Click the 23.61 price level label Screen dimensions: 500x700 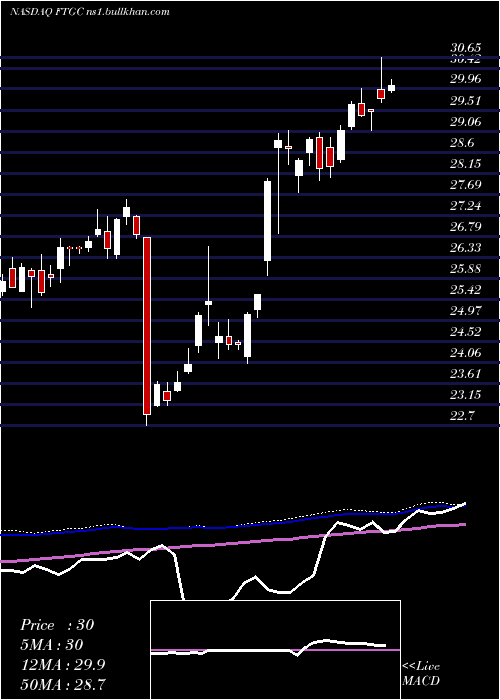point(466,374)
